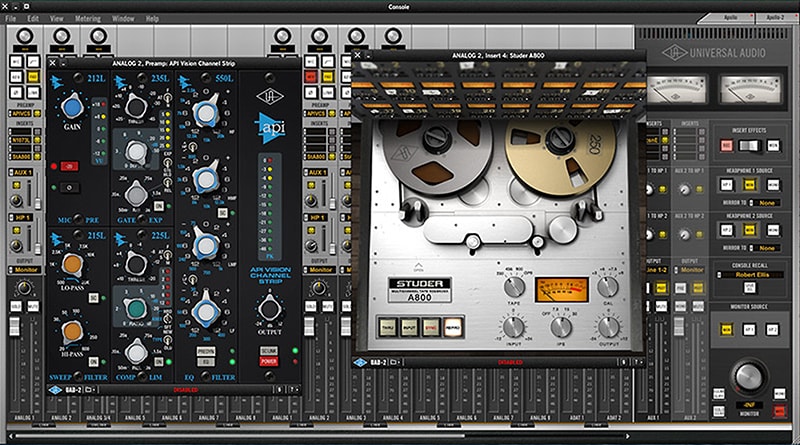Open the Help menu

click(x=152, y=18)
